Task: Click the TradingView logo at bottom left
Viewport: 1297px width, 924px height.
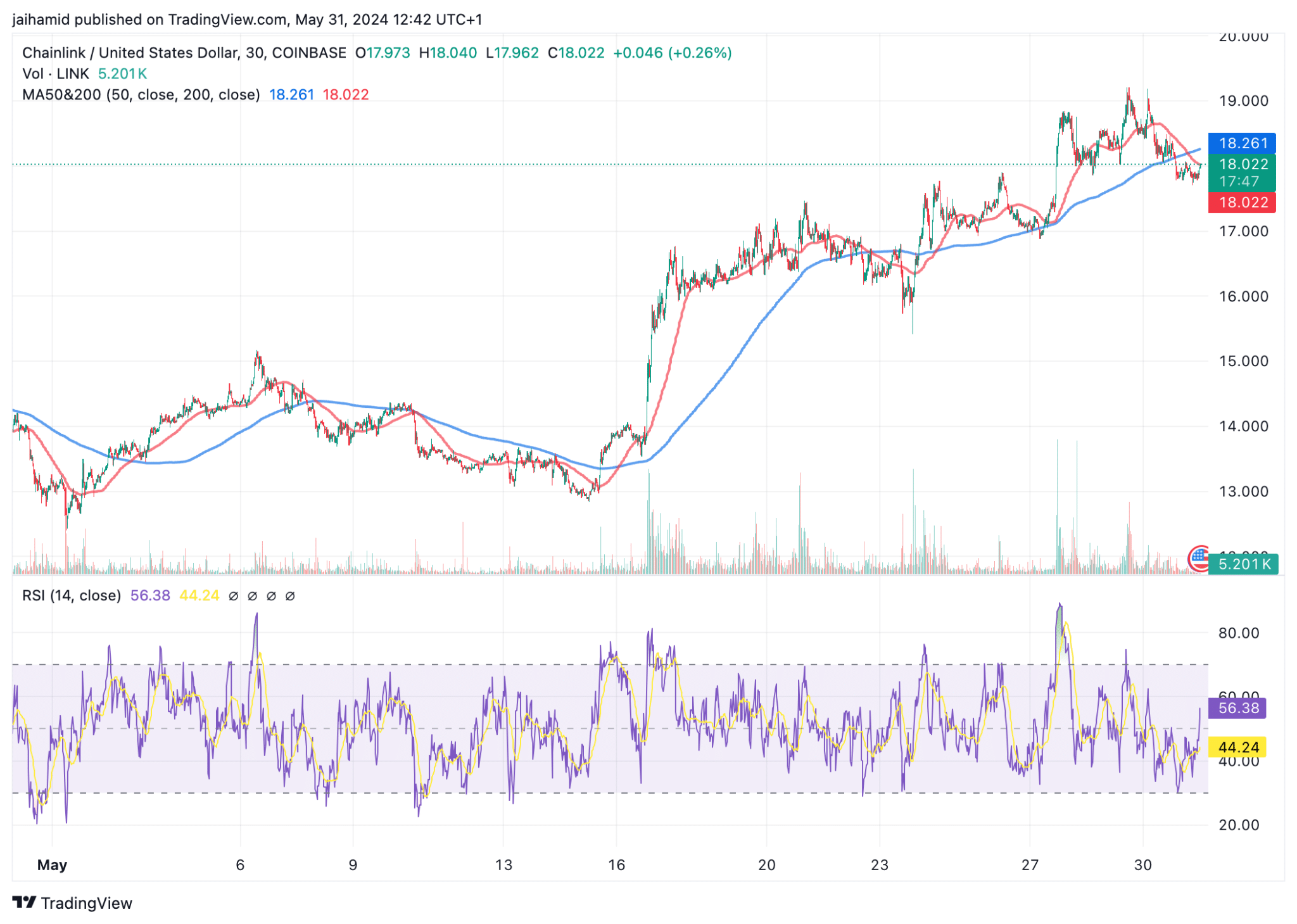Action: tap(72, 902)
